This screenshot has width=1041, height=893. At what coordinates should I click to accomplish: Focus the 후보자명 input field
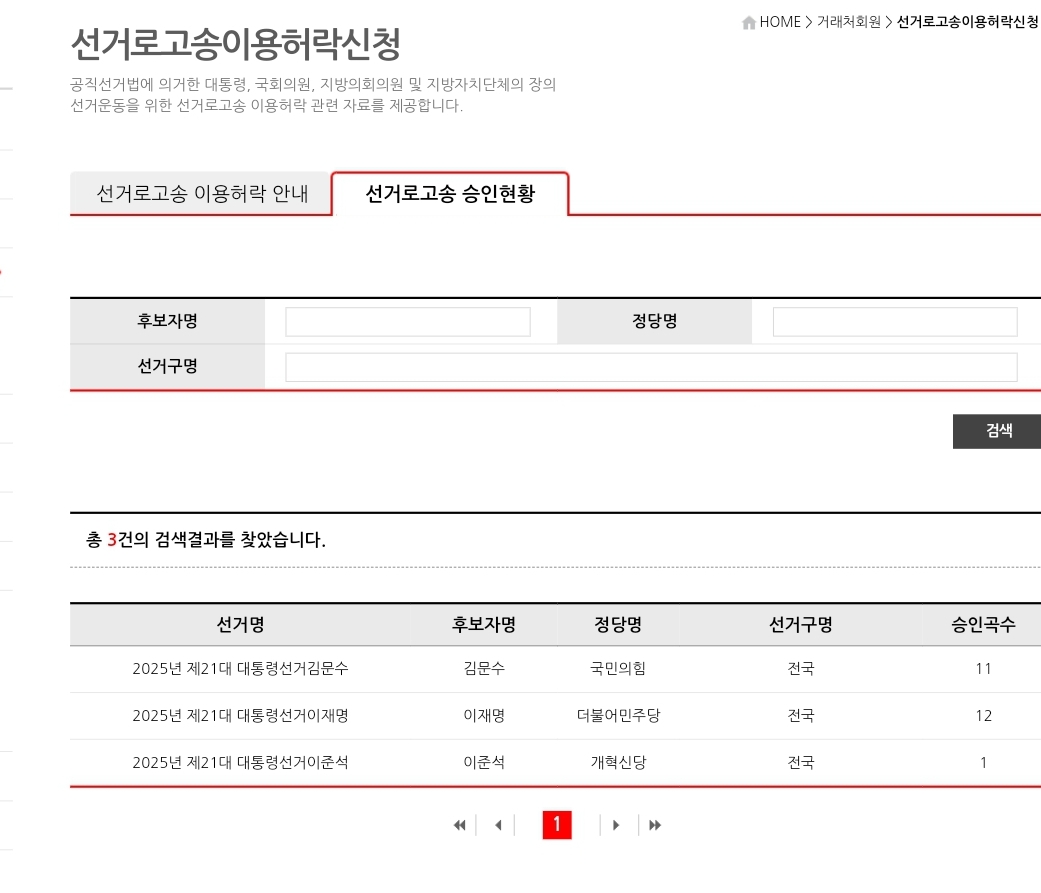point(408,322)
